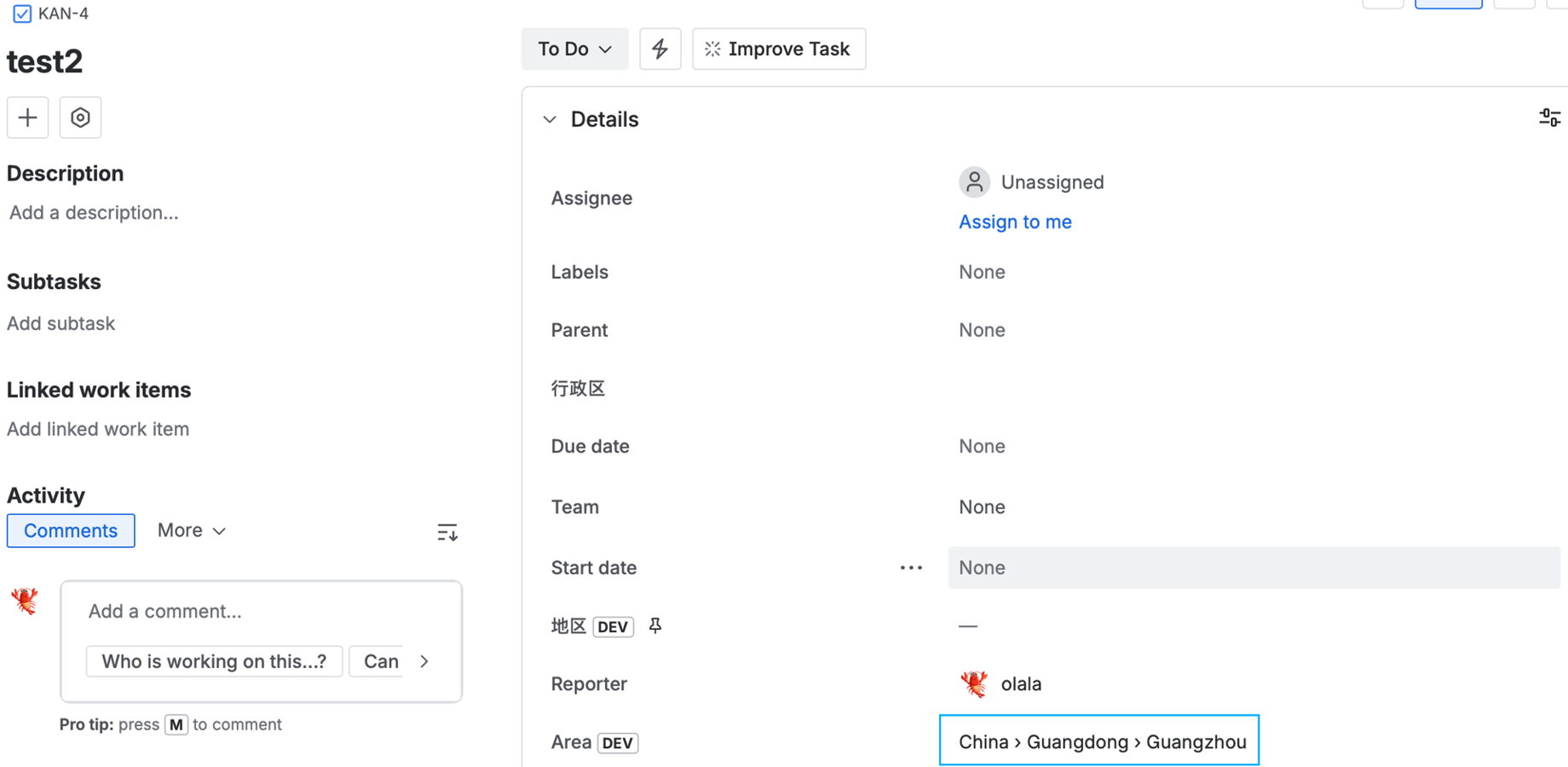Viewport: 1568px width, 767px height.
Task: Edit the Area value China Guangdong Guangzhou
Action: point(1099,741)
